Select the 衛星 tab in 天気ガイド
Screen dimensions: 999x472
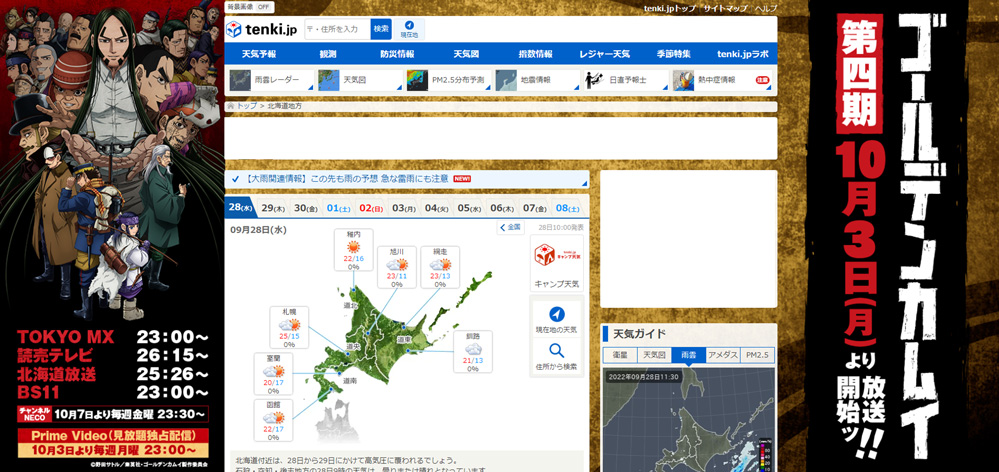620,355
